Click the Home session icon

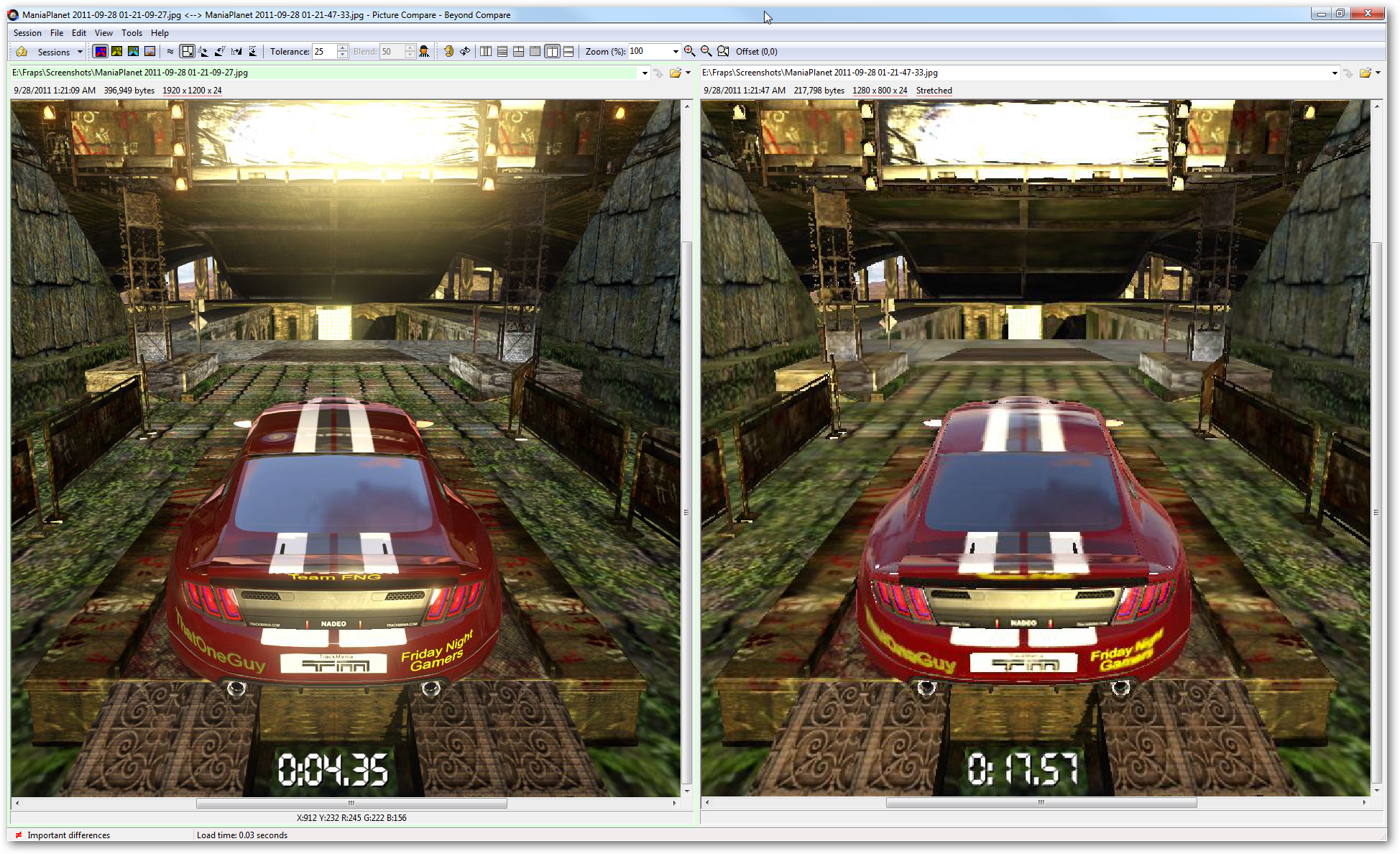click(x=22, y=52)
